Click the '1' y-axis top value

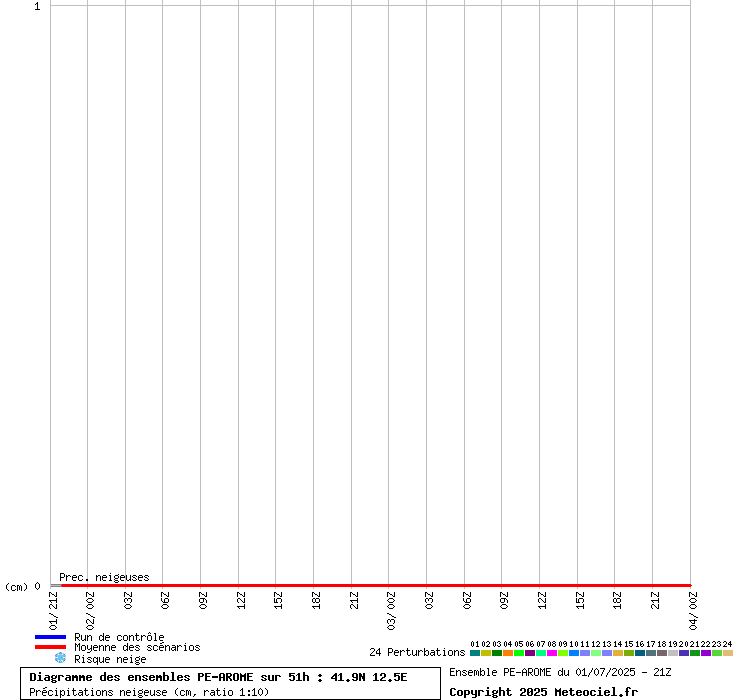point(37,7)
